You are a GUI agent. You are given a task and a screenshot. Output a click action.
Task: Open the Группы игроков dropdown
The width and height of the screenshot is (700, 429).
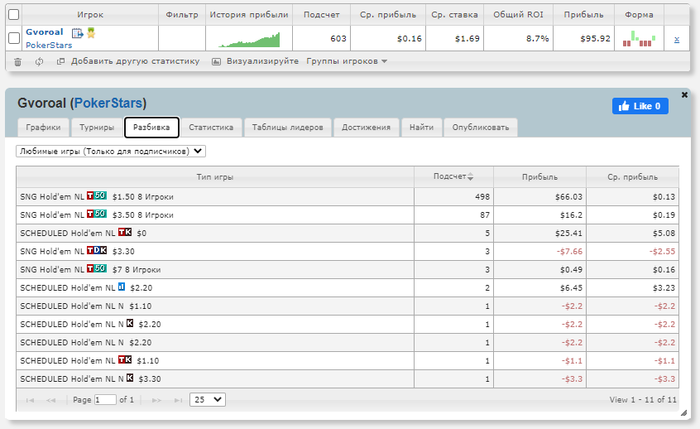point(346,61)
